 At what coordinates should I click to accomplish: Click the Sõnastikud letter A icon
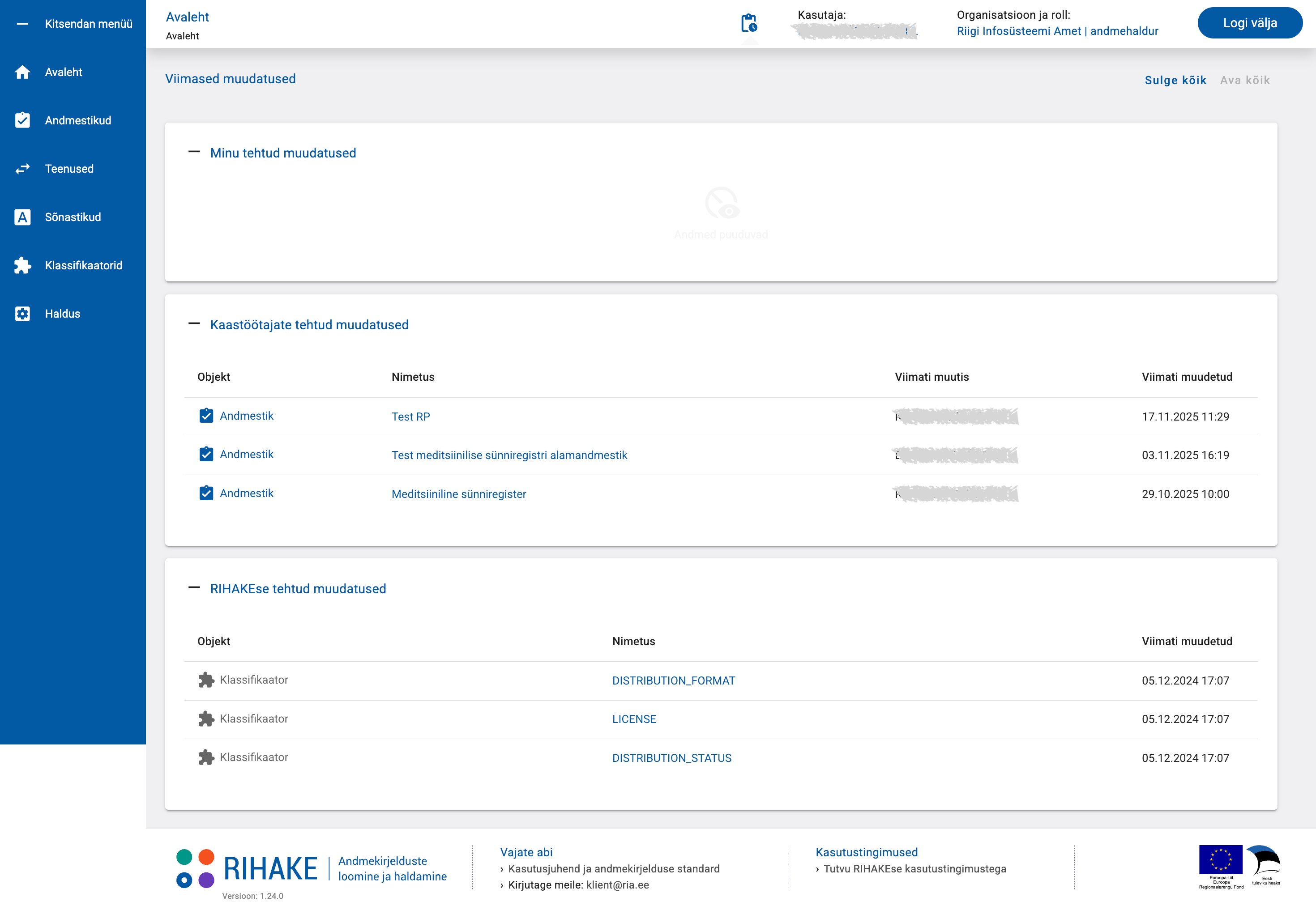pos(22,217)
